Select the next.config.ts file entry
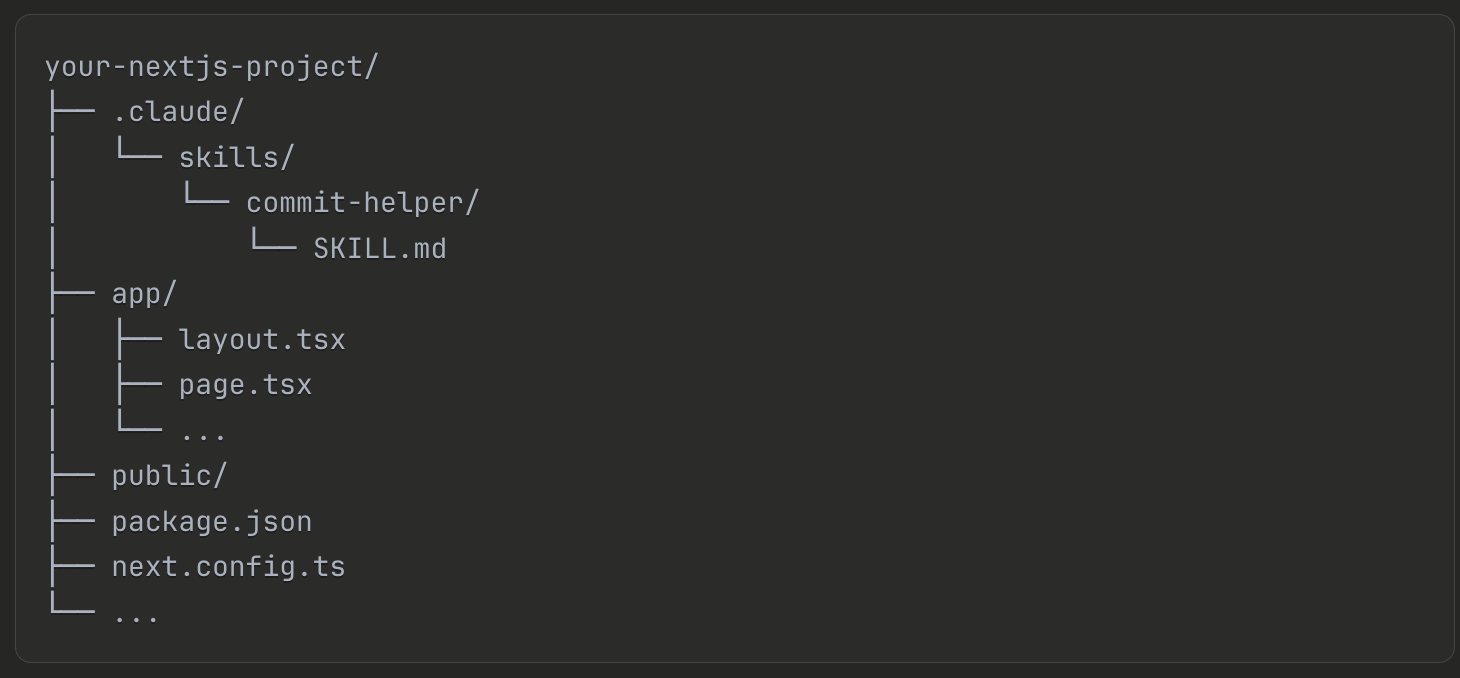Image resolution: width=1460 pixels, height=678 pixels. (228, 567)
